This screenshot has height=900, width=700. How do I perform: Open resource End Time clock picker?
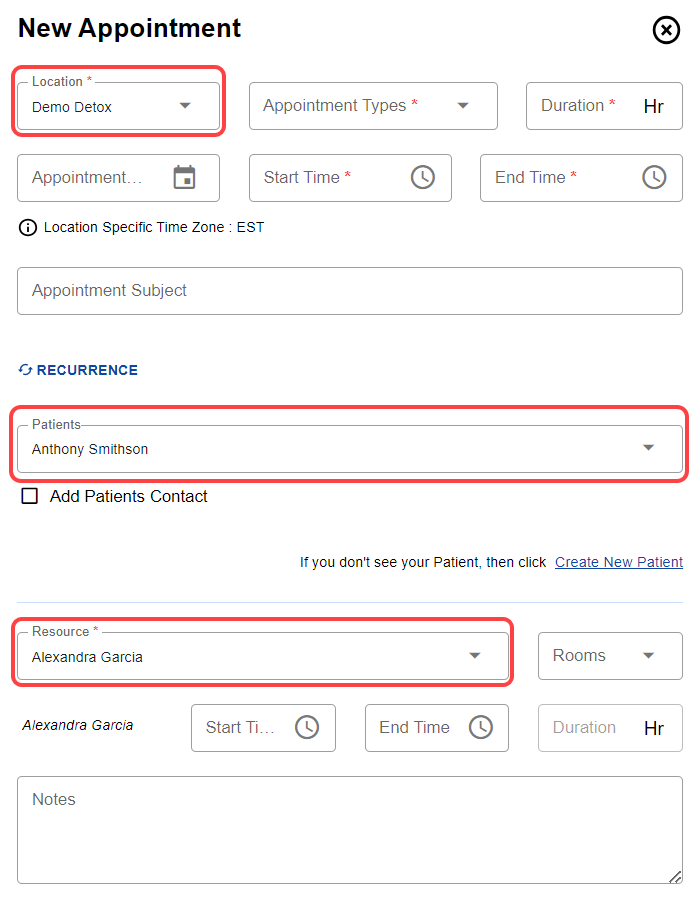[481, 728]
